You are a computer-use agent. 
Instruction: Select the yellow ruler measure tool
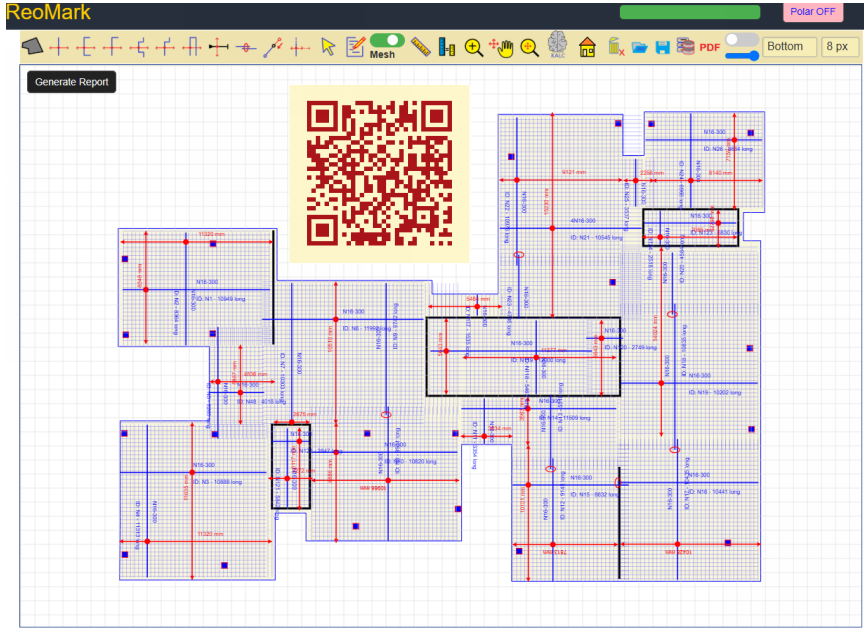pyautogui.click(x=420, y=47)
